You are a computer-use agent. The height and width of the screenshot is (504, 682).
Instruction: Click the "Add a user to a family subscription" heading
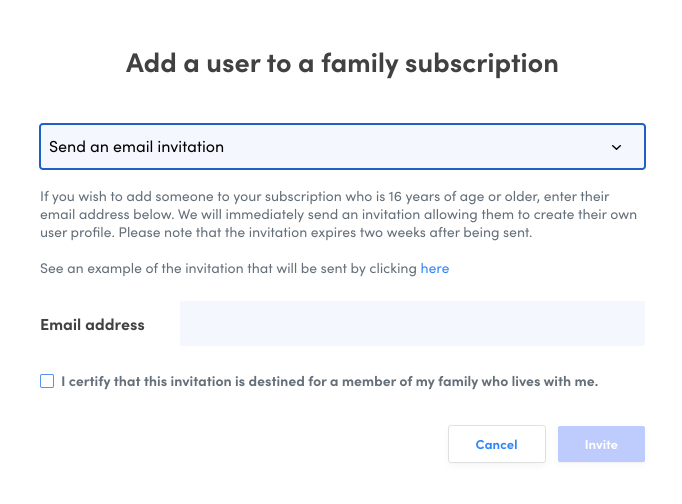click(x=342, y=63)
